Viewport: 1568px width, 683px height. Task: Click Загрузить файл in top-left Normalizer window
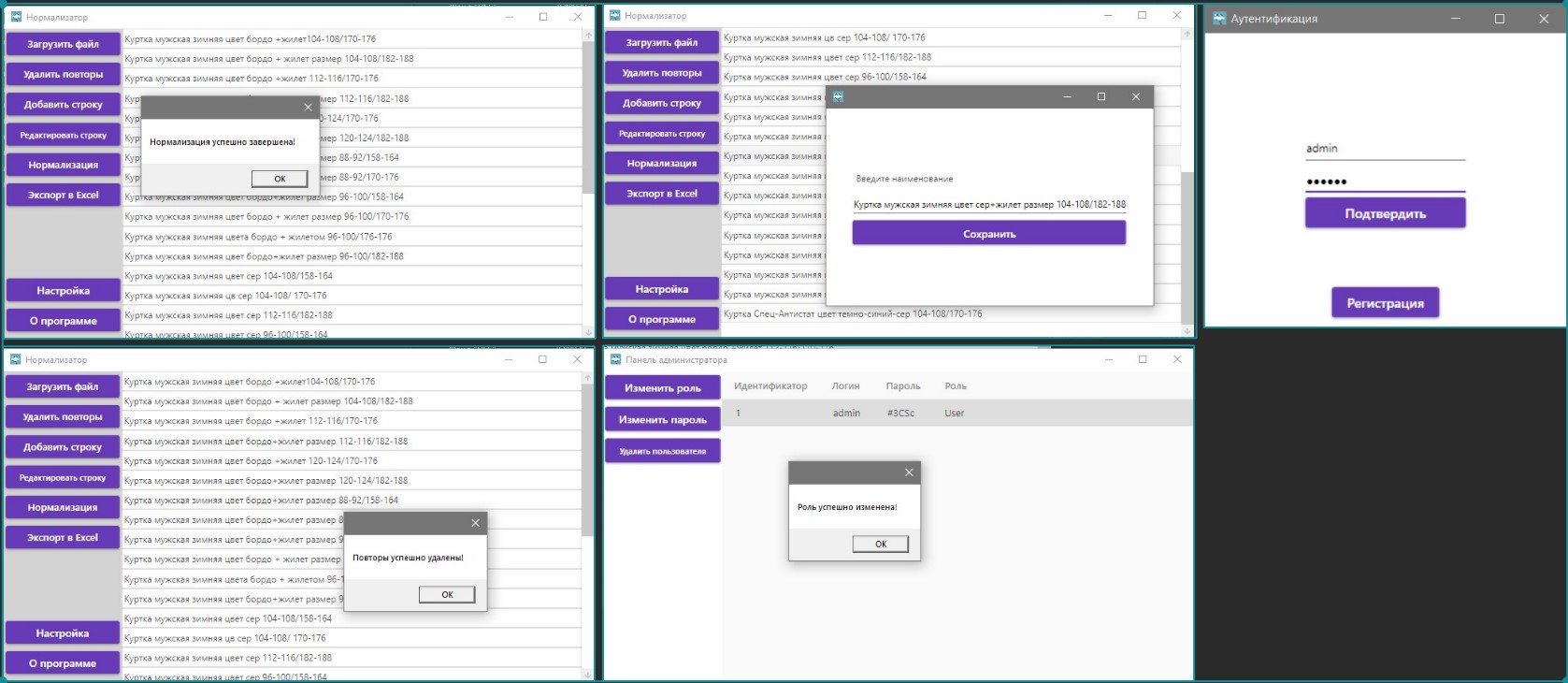click(64, 44)
